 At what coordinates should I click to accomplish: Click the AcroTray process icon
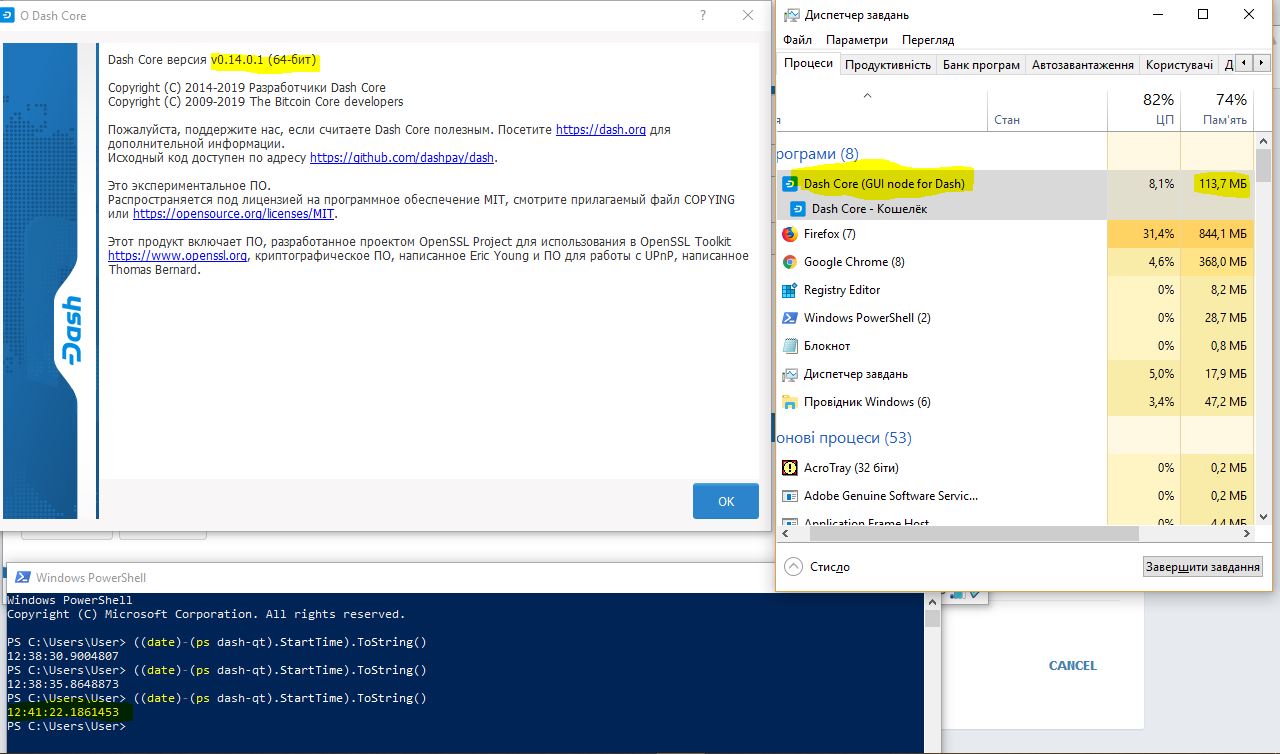pyautogui.click(x=789, y=468)
